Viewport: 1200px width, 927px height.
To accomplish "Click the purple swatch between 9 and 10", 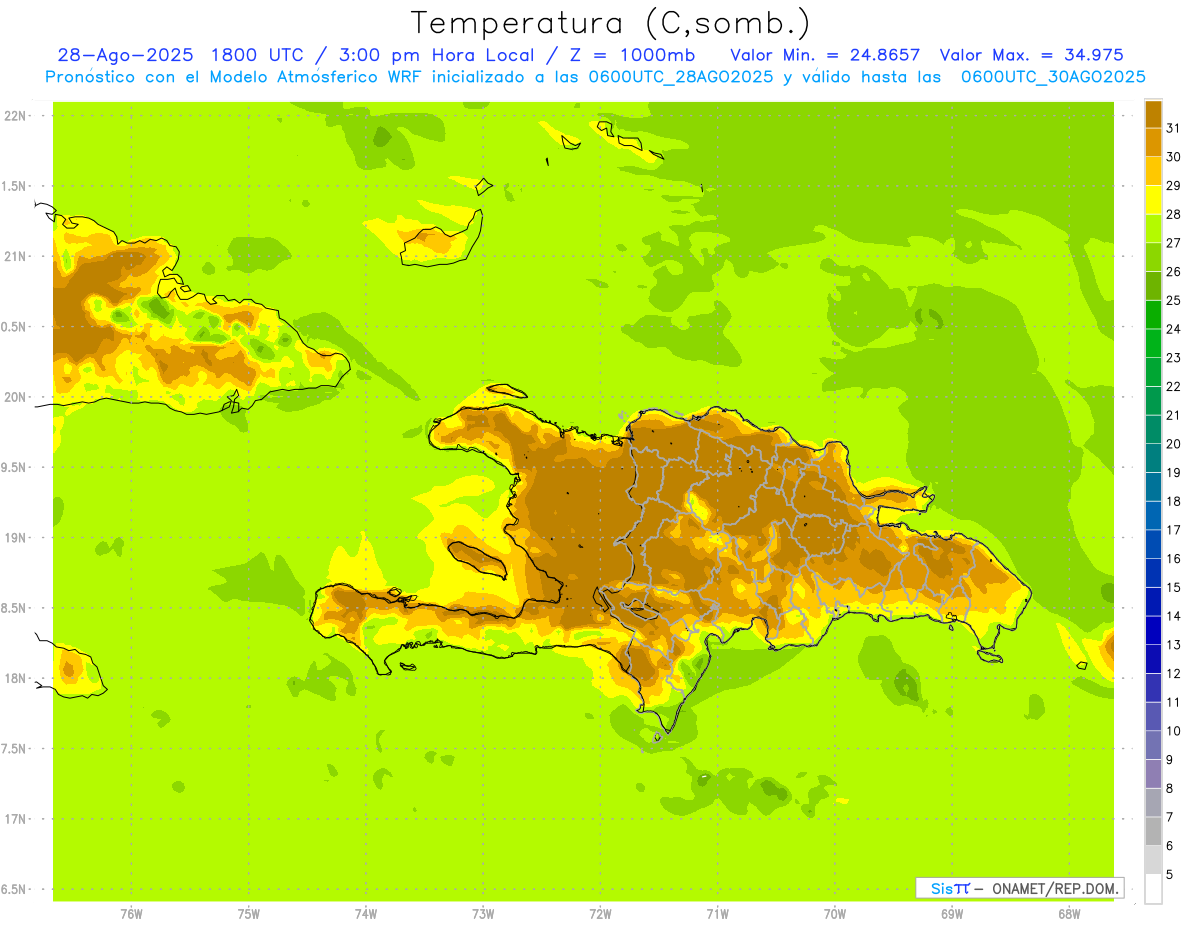I will [x=1153, y=745].
